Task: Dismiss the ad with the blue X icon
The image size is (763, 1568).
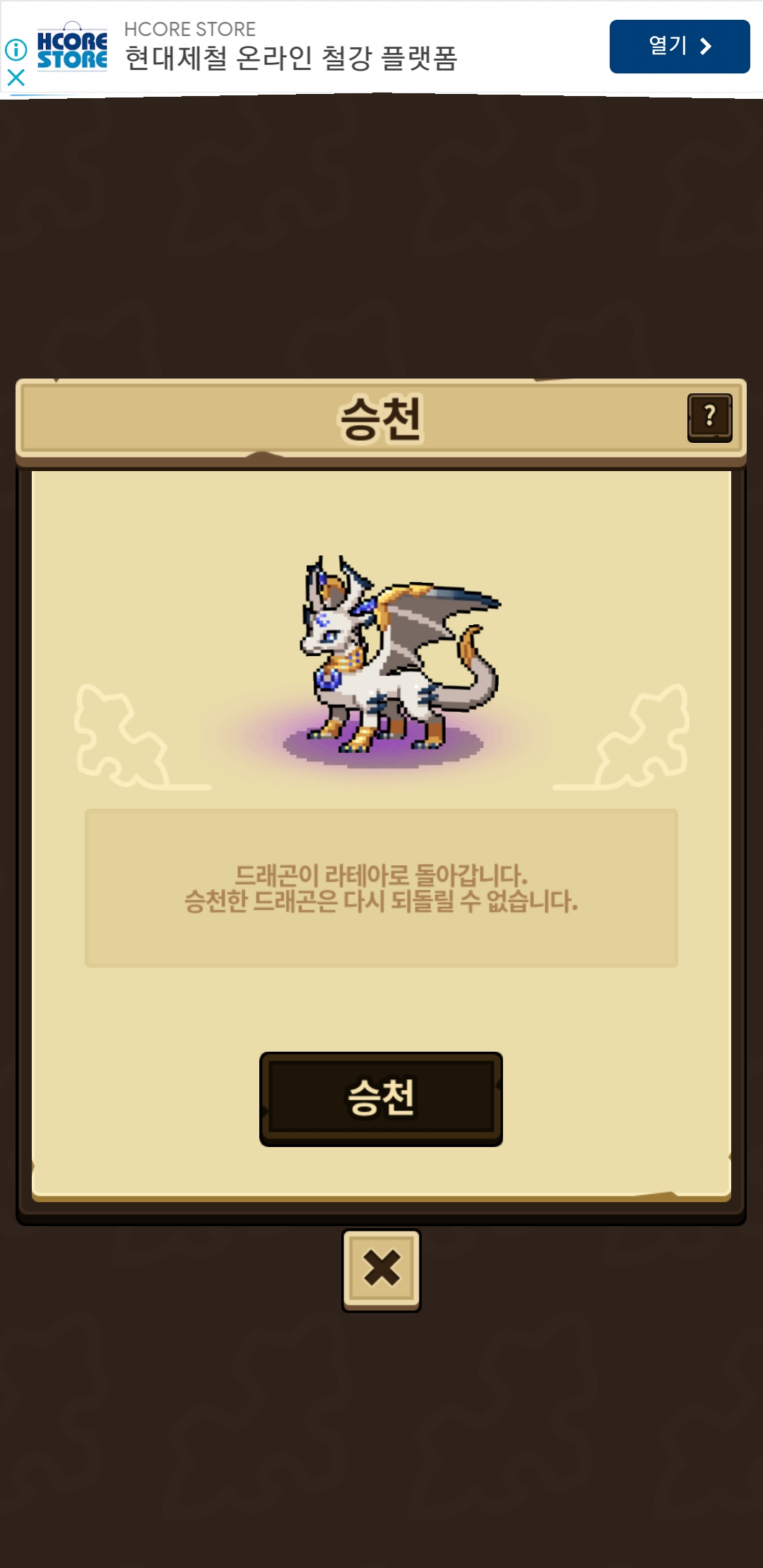Action: 16,77
